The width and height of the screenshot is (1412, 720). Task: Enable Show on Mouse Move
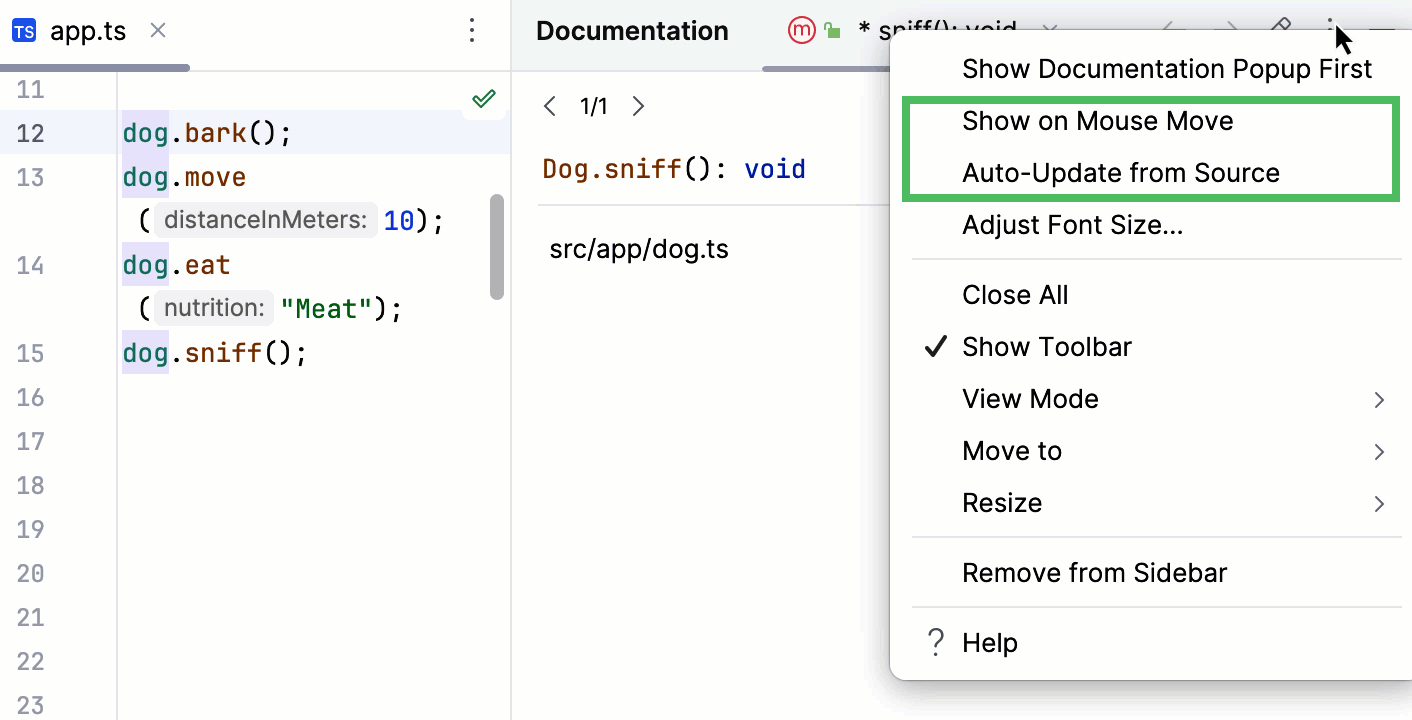1096,120
